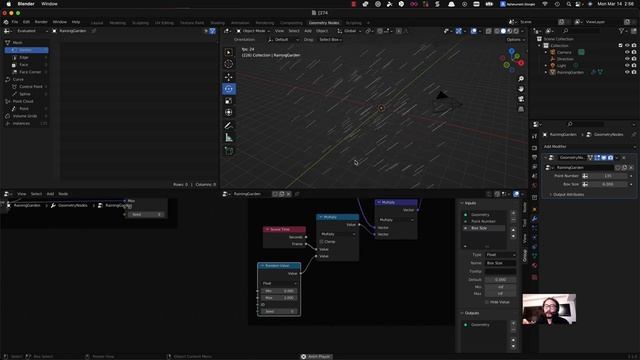Open the Type Float dropdown in node sidebar
Image resolution: width=640 pixels, height=360 pixels.
(500, 255)
